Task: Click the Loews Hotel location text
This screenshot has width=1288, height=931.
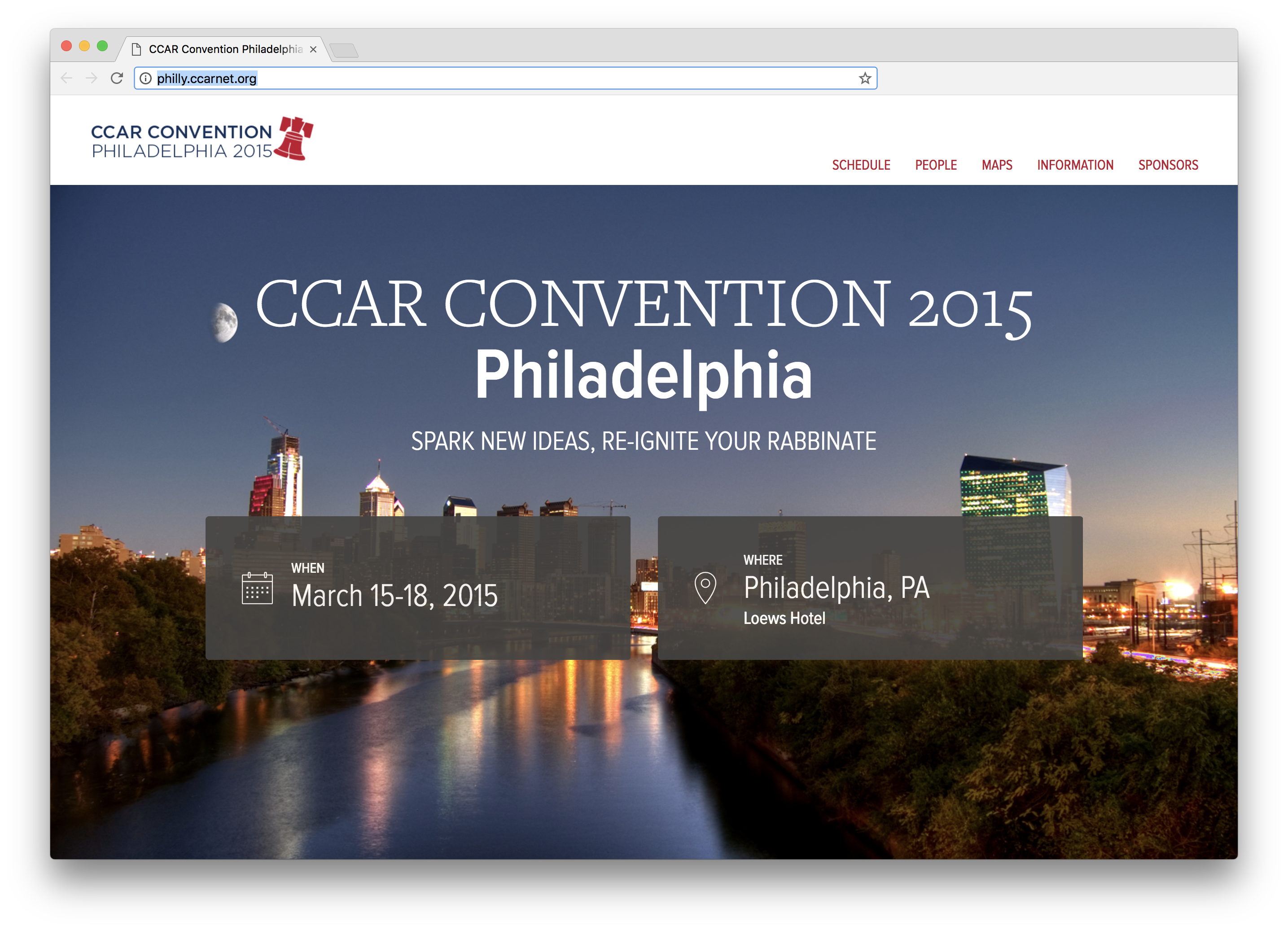Action: click(784, 619)
